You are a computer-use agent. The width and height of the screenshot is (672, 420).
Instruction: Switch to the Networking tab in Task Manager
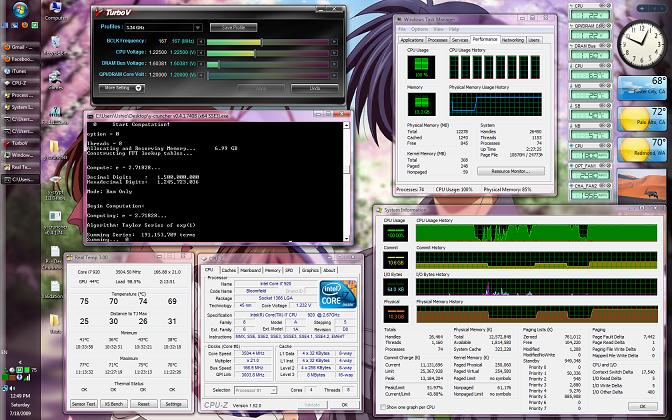point(513,39)
